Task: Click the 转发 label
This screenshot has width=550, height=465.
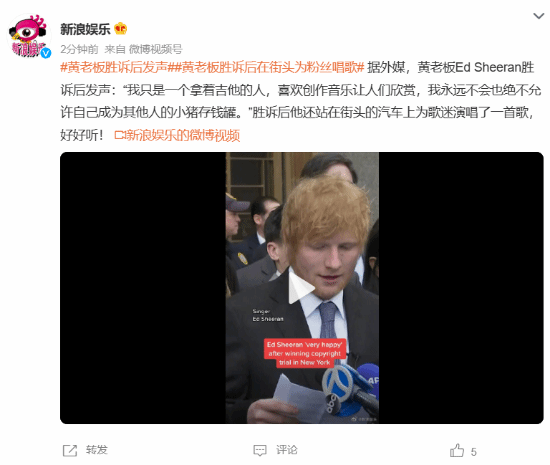Action: click(97, 450)
